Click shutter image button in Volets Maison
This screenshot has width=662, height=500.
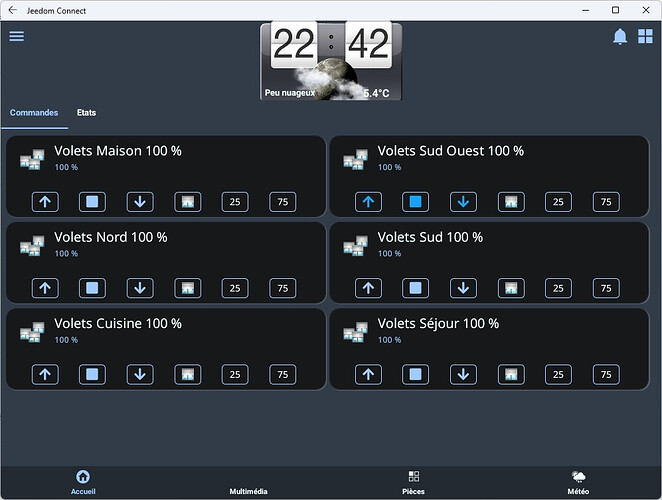tap(188, 202)
